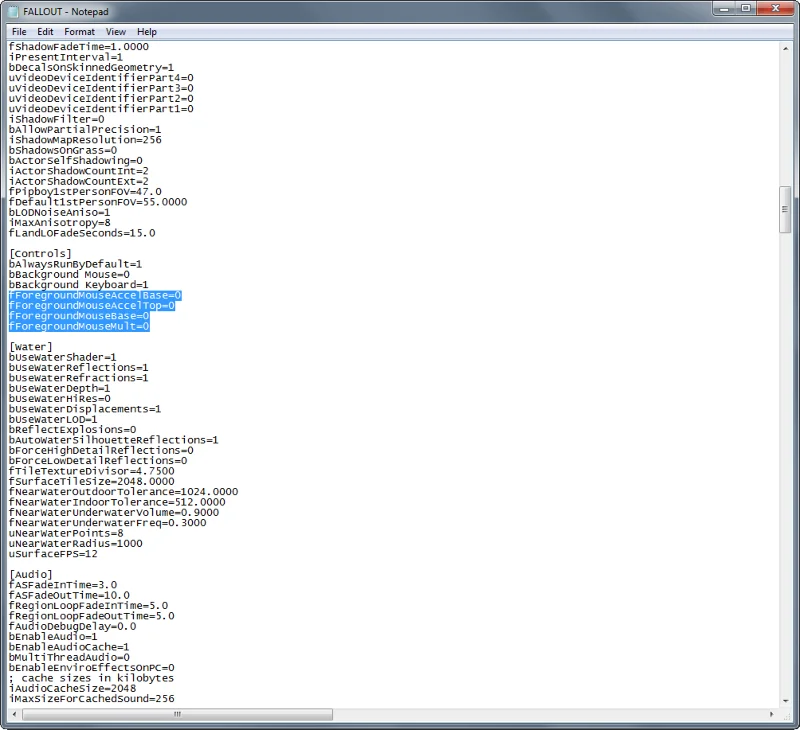Open the Format menu

[x=79, y=32]
